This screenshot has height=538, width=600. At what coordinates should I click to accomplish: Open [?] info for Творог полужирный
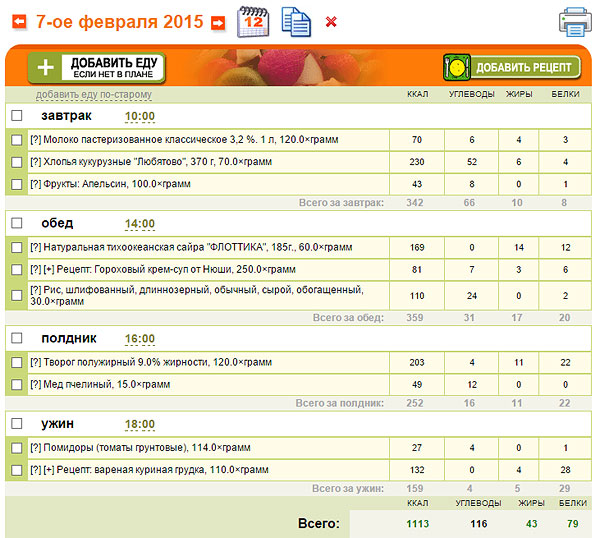pyautogui.click(x=35, y=361)
